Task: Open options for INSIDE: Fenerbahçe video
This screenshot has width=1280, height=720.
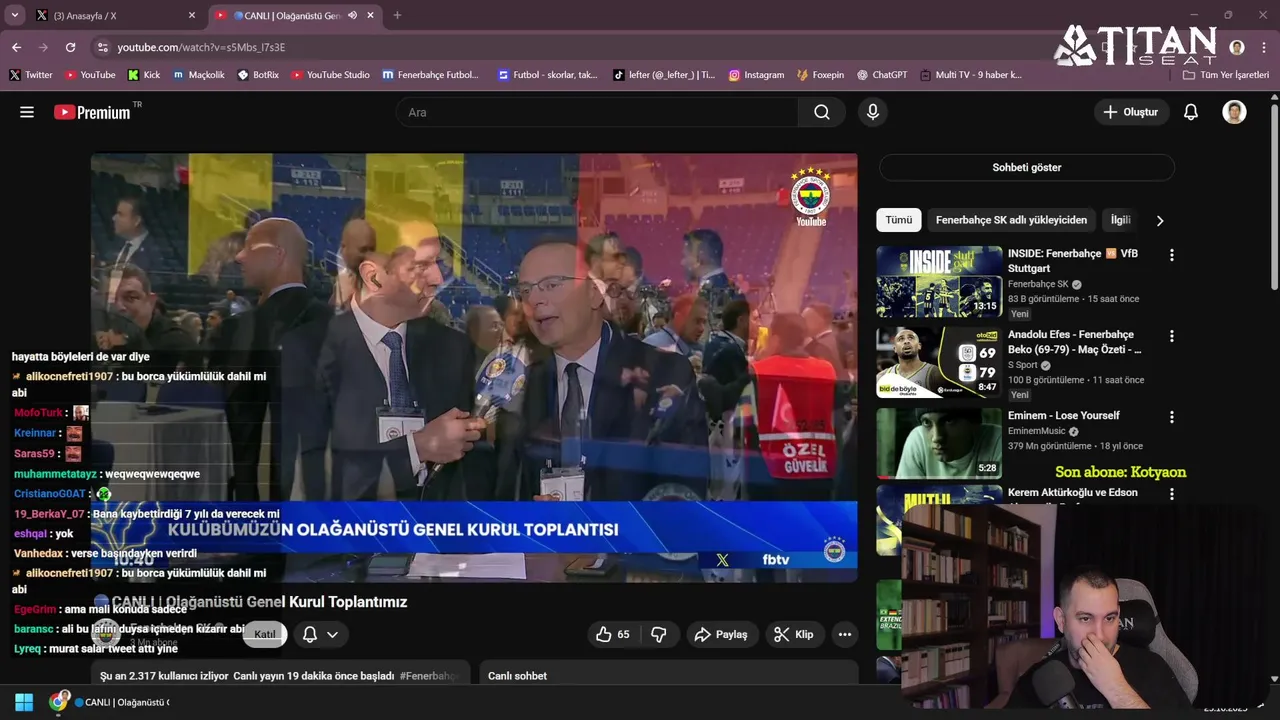Action: tap(1171, 255)
